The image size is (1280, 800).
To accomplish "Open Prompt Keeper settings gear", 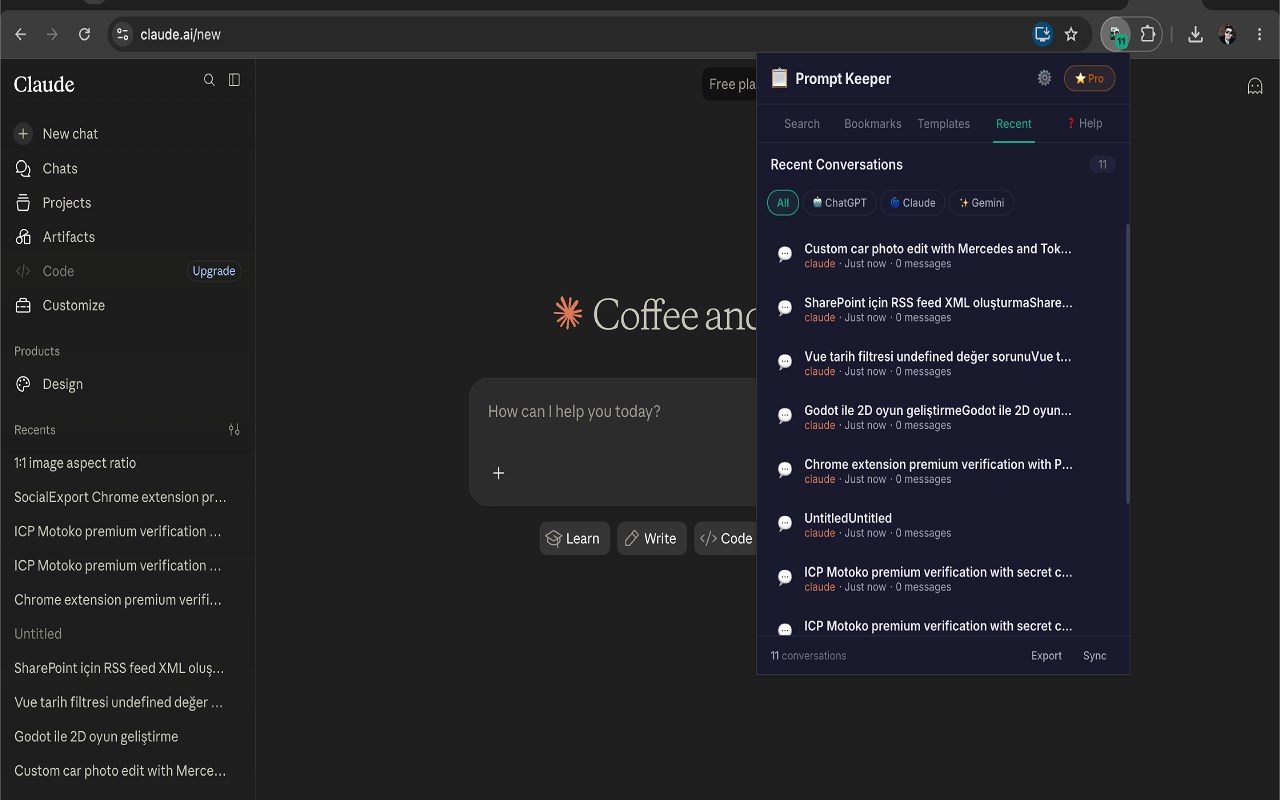I will pyautogui.click(x=1044, y=78).
